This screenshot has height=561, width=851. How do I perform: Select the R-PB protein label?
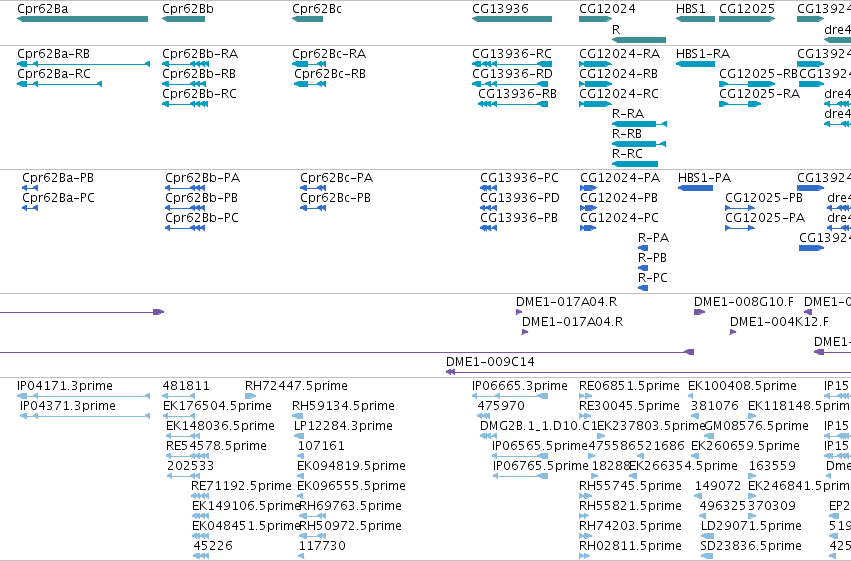pyautogui.click(x=652, y=258)
